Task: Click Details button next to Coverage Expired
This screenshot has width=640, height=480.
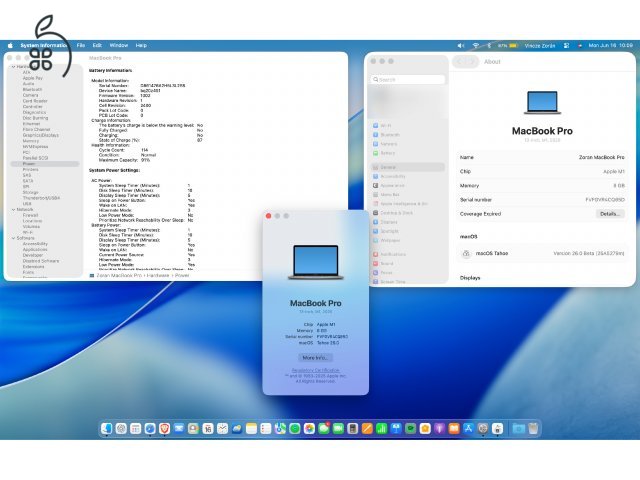Action: click(x=610, y=214)
